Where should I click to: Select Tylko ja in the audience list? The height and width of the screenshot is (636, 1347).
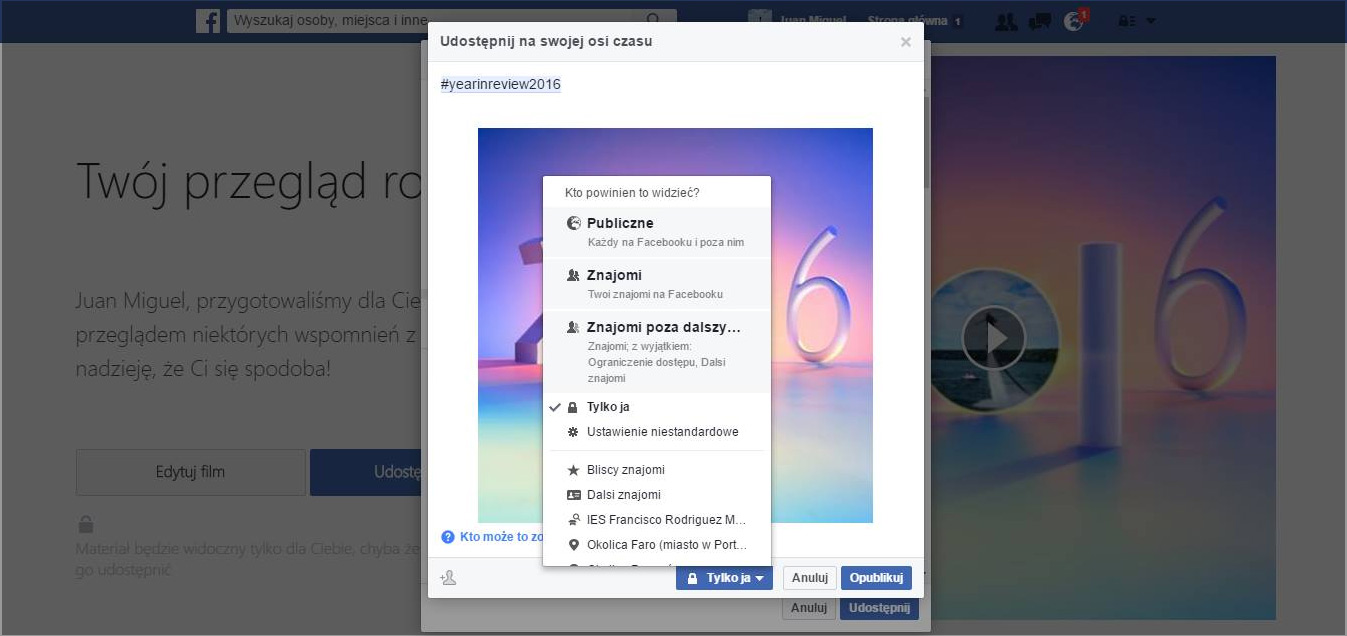(x=657, y=407)
